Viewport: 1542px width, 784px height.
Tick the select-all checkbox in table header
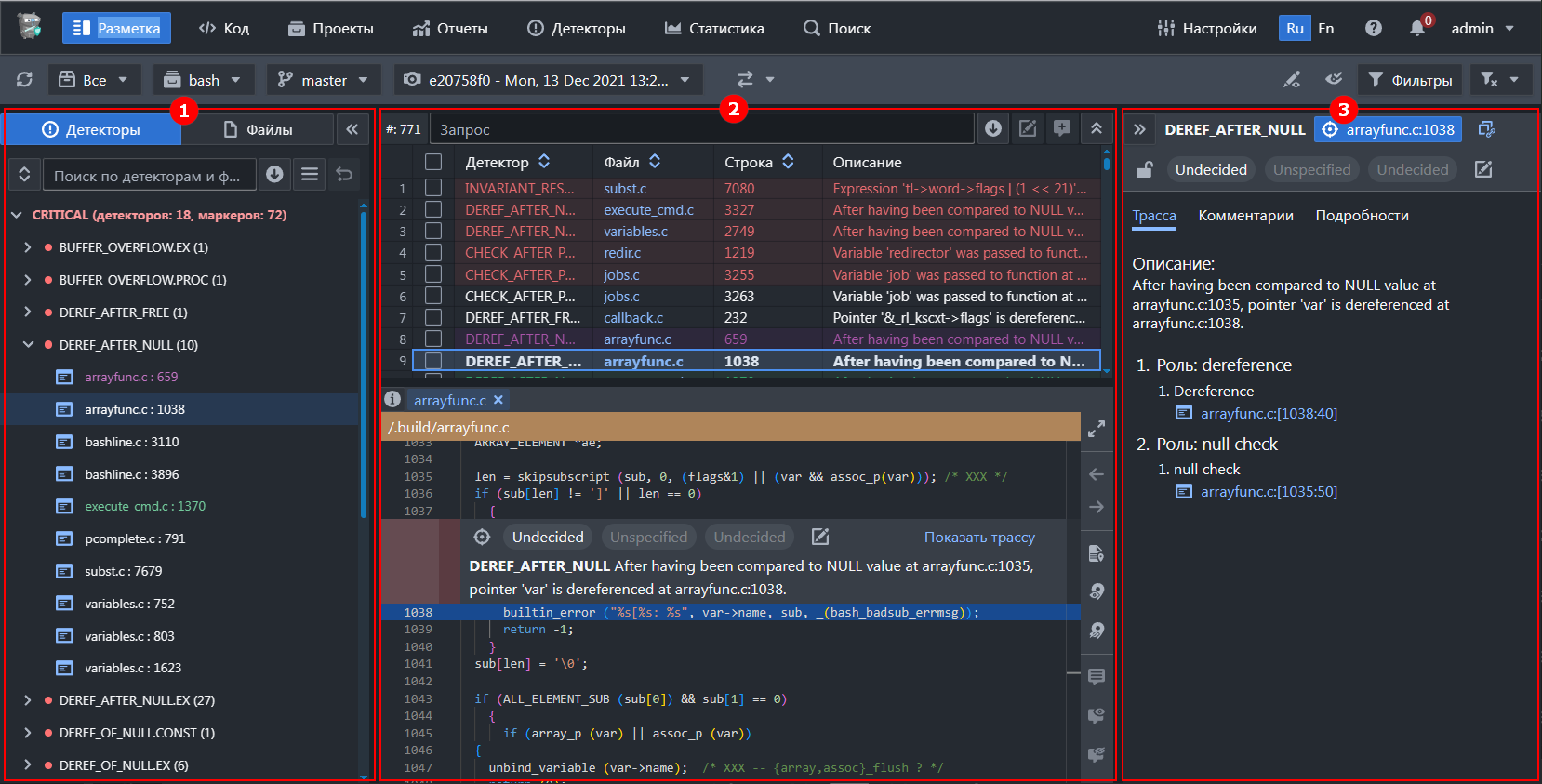click(x=433, y=162)
